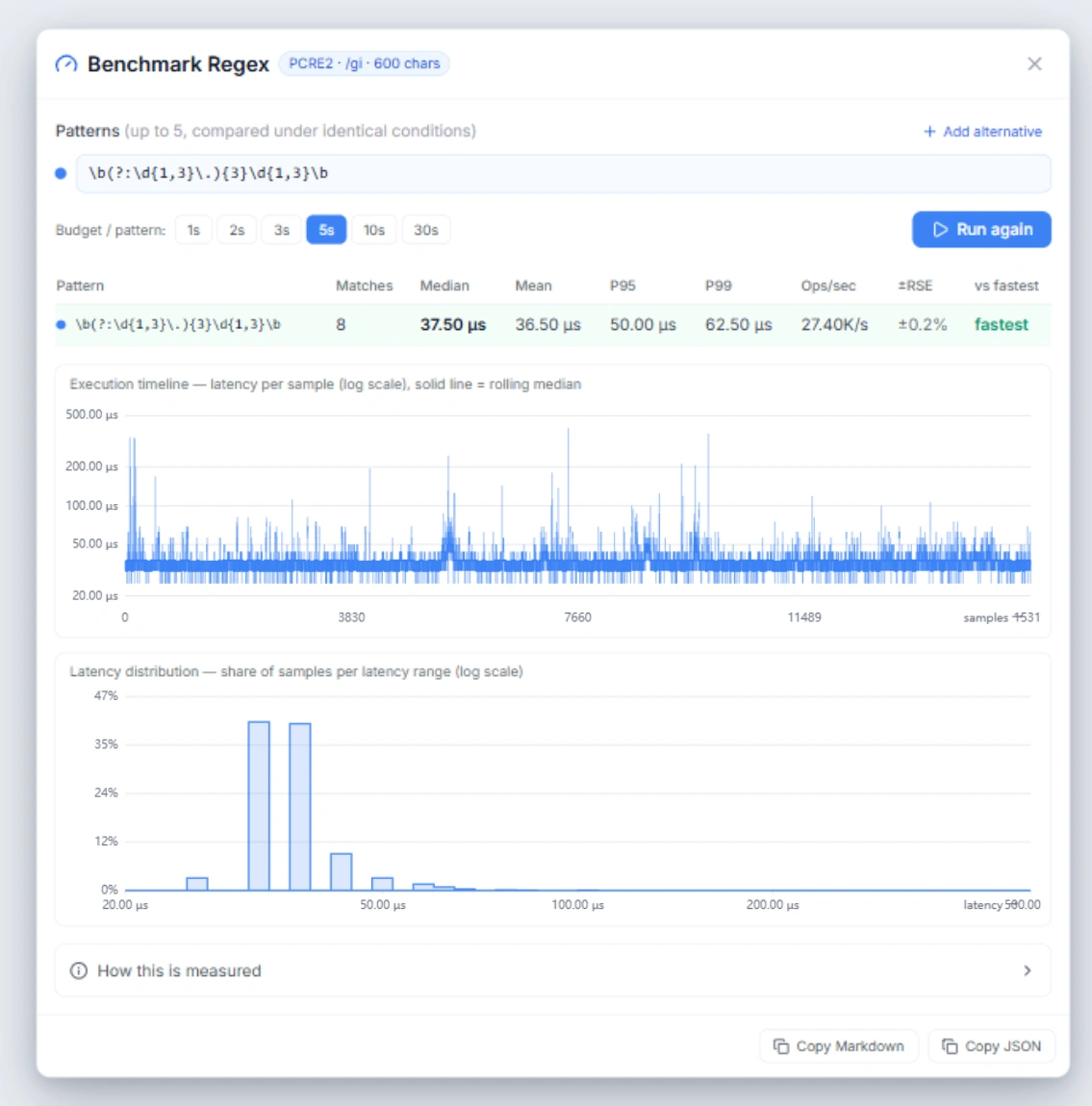1092x1106 pixels.
Task: Choose the 10s budget option
Action: (x=374, y=230)
